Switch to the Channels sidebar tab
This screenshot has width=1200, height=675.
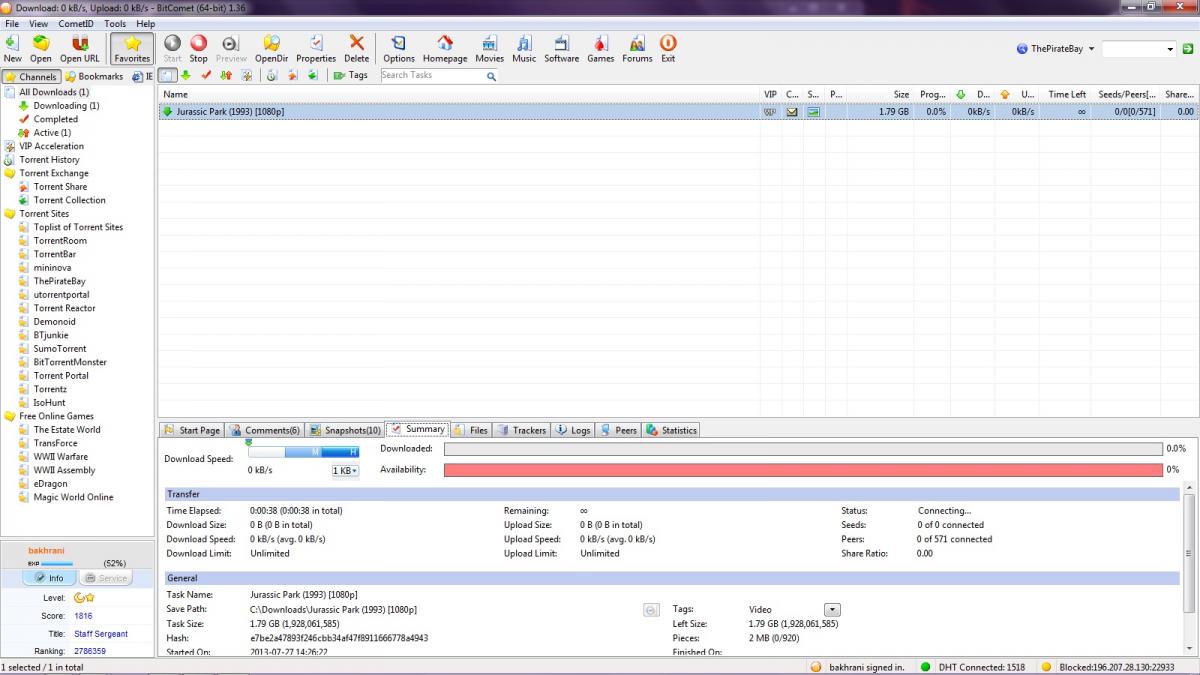[32, 76]
